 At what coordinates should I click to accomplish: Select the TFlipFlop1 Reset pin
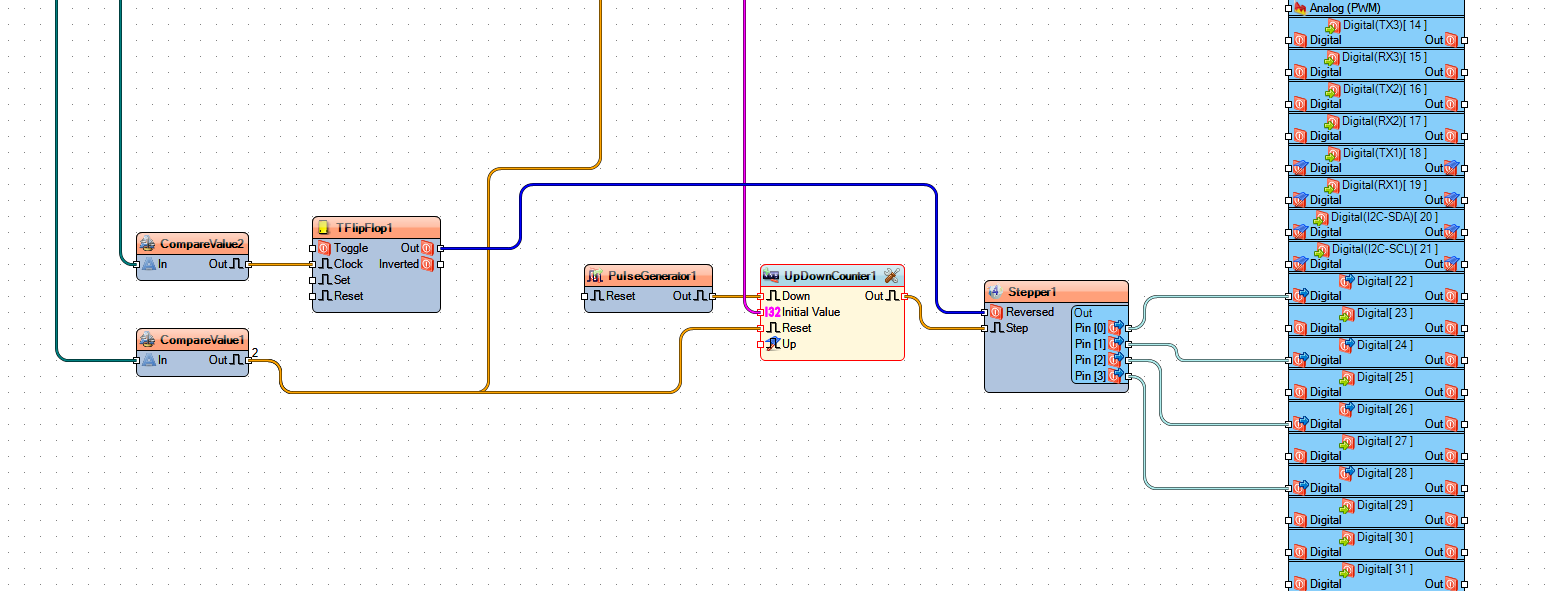click(313, 296)
